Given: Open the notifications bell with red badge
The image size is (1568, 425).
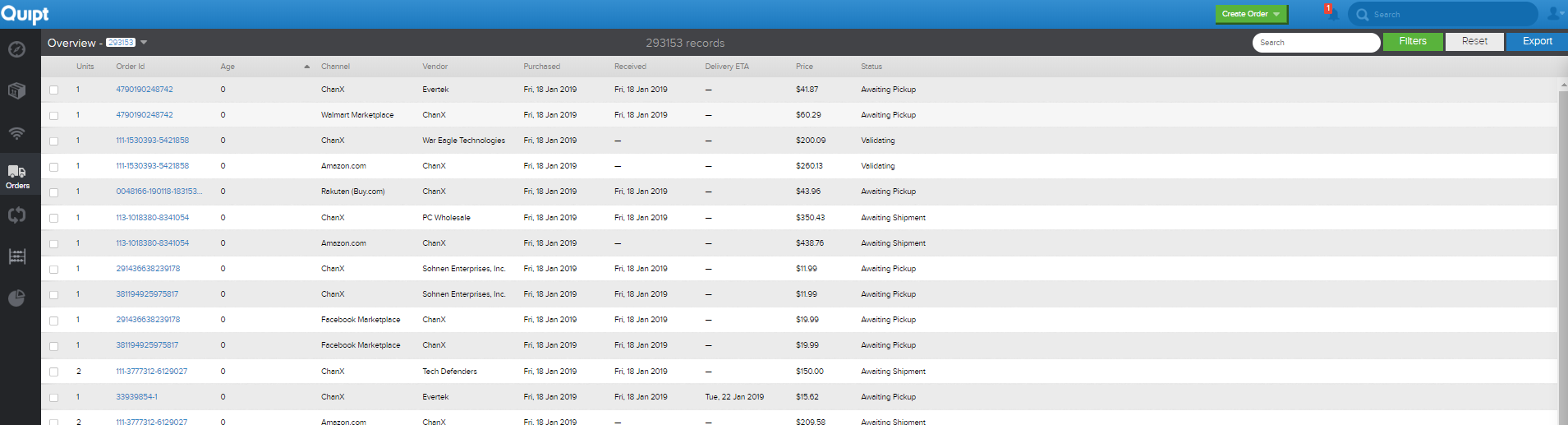Looking at the screenshot, I should coord(1331,12).
